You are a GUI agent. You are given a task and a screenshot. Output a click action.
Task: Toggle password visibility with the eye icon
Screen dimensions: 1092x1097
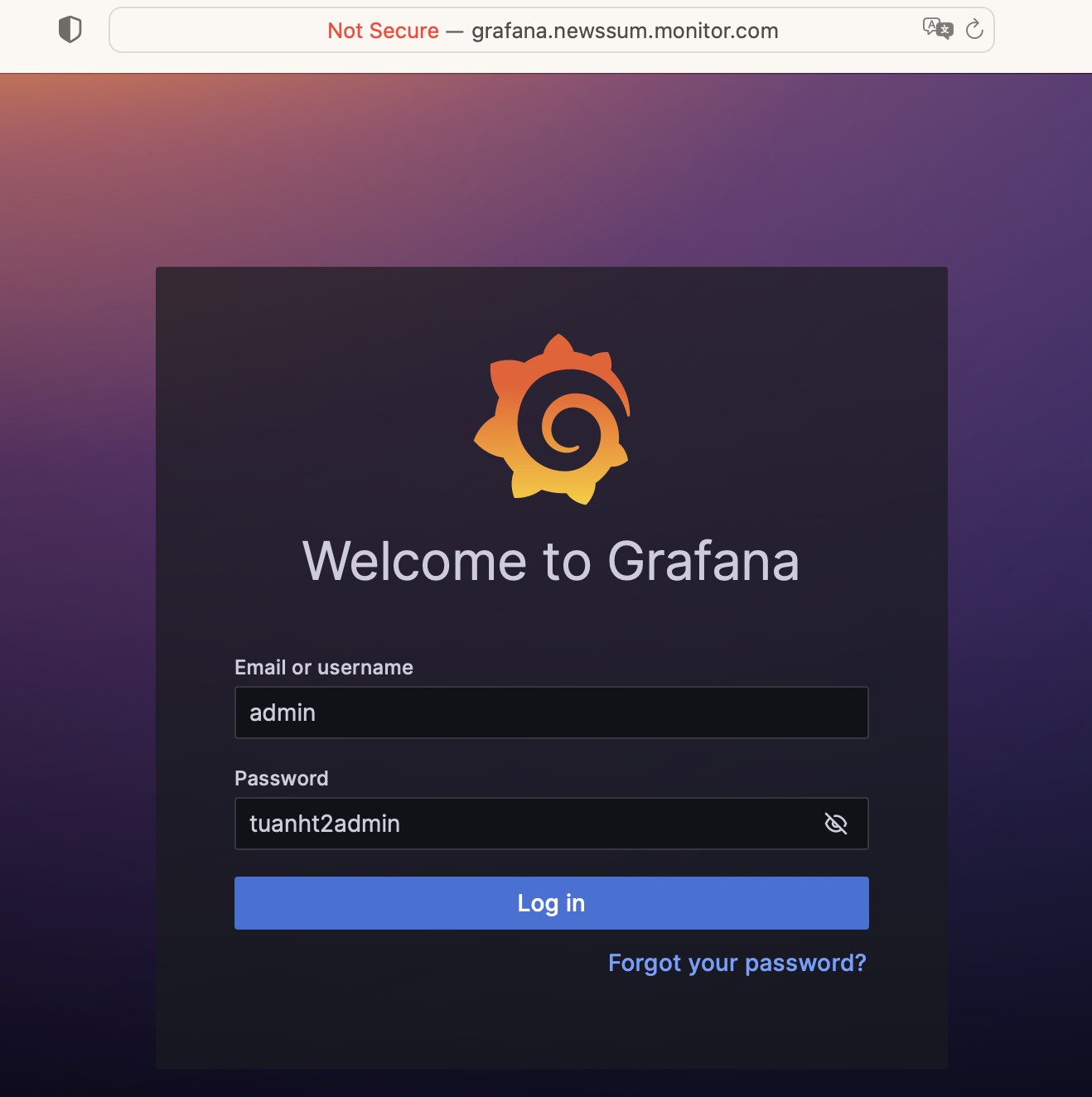point(836,824)
